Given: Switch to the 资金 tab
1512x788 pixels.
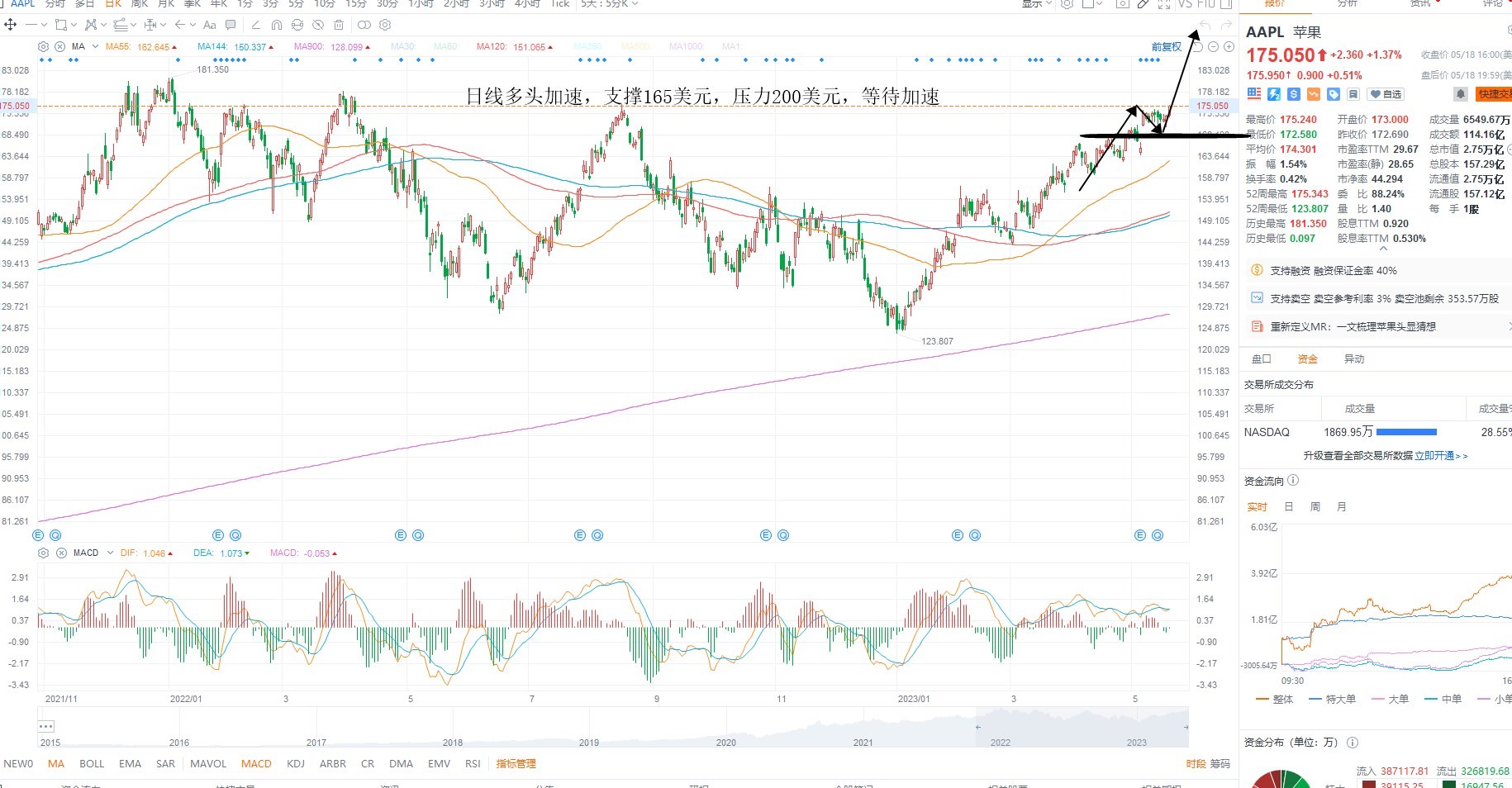Looking at the screenshot, I should (1307, 359).
